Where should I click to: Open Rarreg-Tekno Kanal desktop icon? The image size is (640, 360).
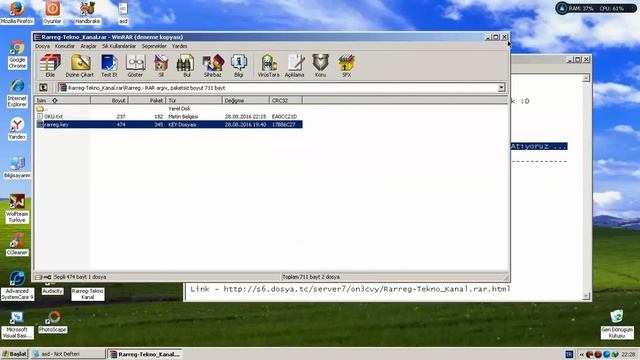[87, 293]
